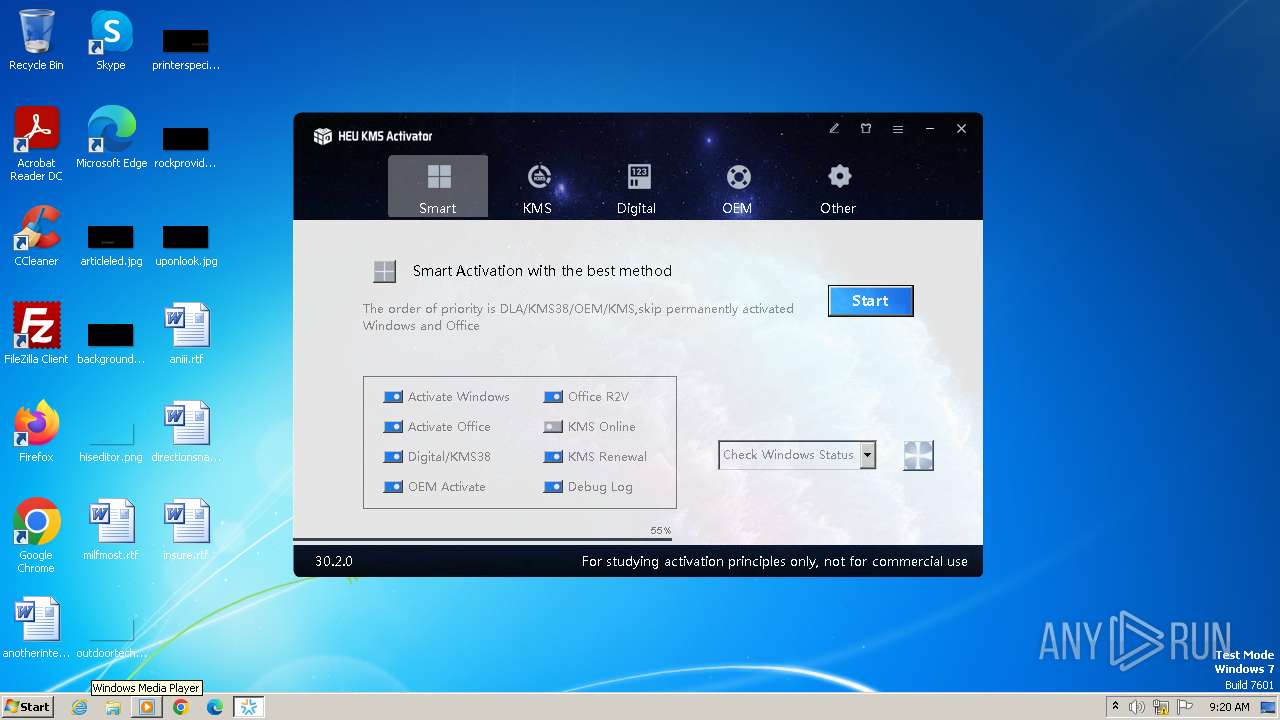Screen dimensions: 1280x720
Task: Toggle the Activate Windows switch
Action: [393, 397]
